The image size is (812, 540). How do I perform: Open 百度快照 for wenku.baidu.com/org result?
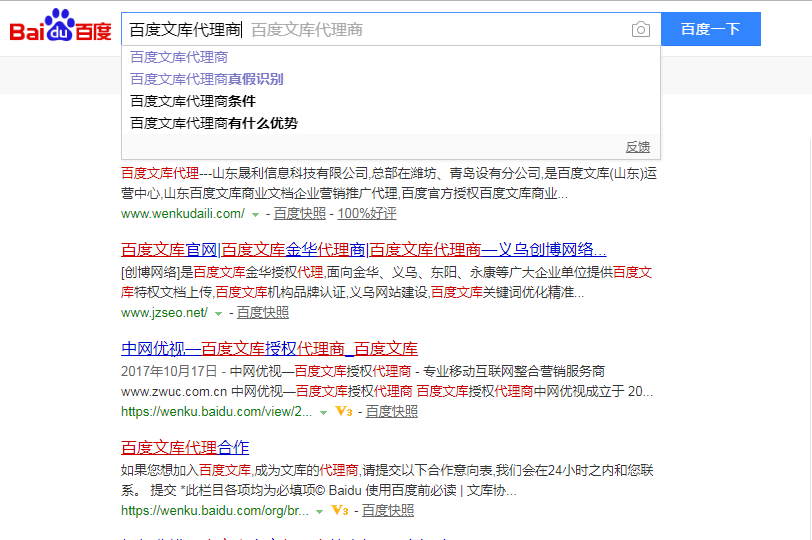[388, 510]
